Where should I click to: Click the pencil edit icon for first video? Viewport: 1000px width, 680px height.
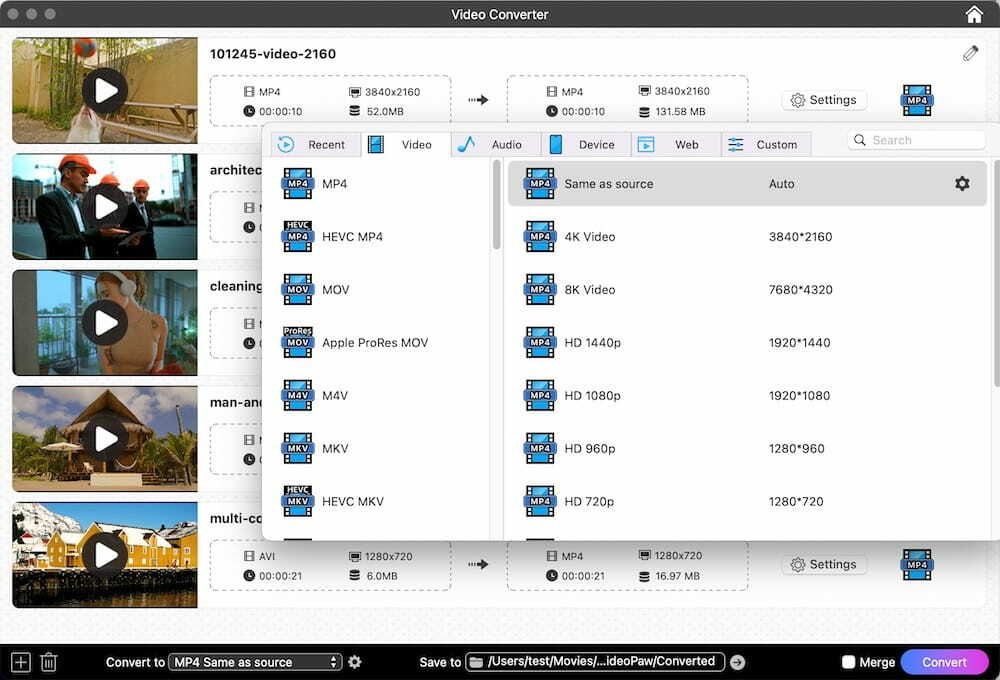(970, 54)
